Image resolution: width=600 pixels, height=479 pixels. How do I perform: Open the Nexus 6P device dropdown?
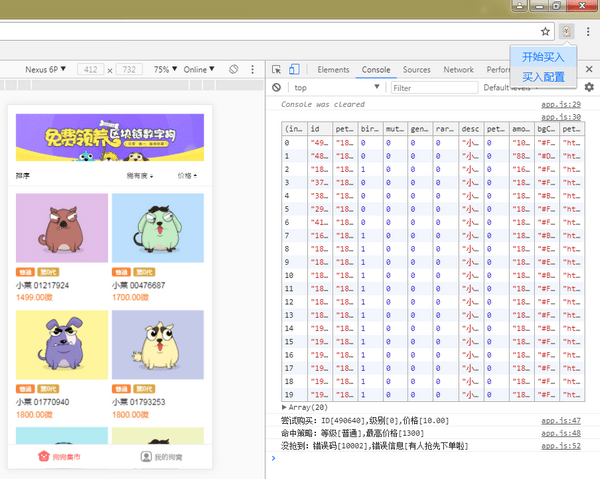point(46,70)
